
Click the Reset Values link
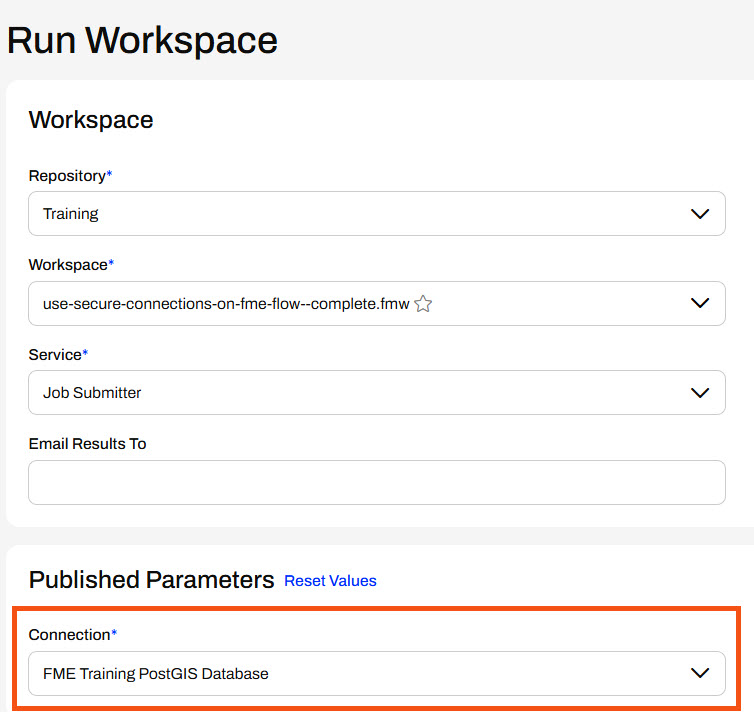point(330,581)
